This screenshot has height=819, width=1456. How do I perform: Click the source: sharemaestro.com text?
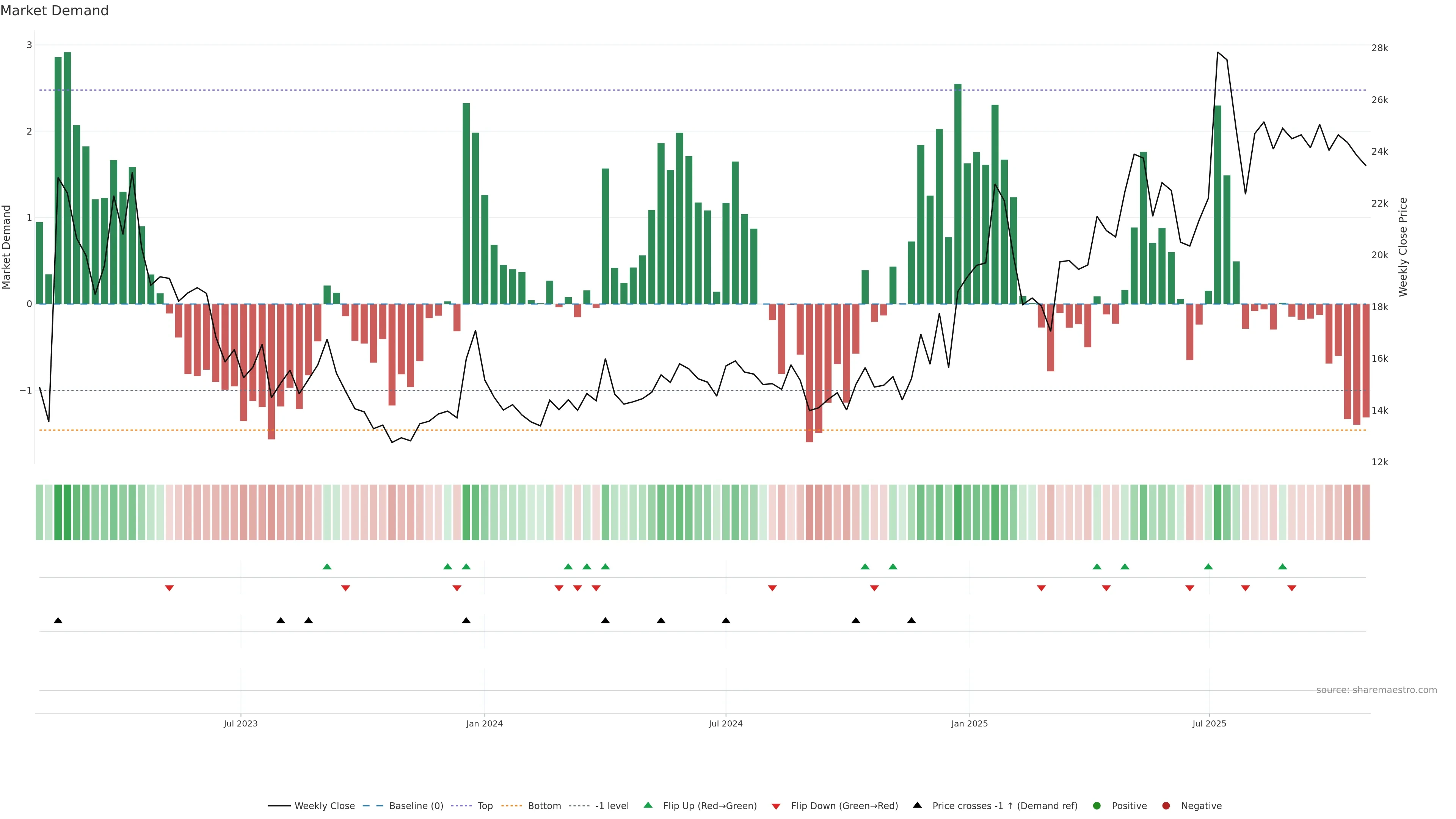1376,690
